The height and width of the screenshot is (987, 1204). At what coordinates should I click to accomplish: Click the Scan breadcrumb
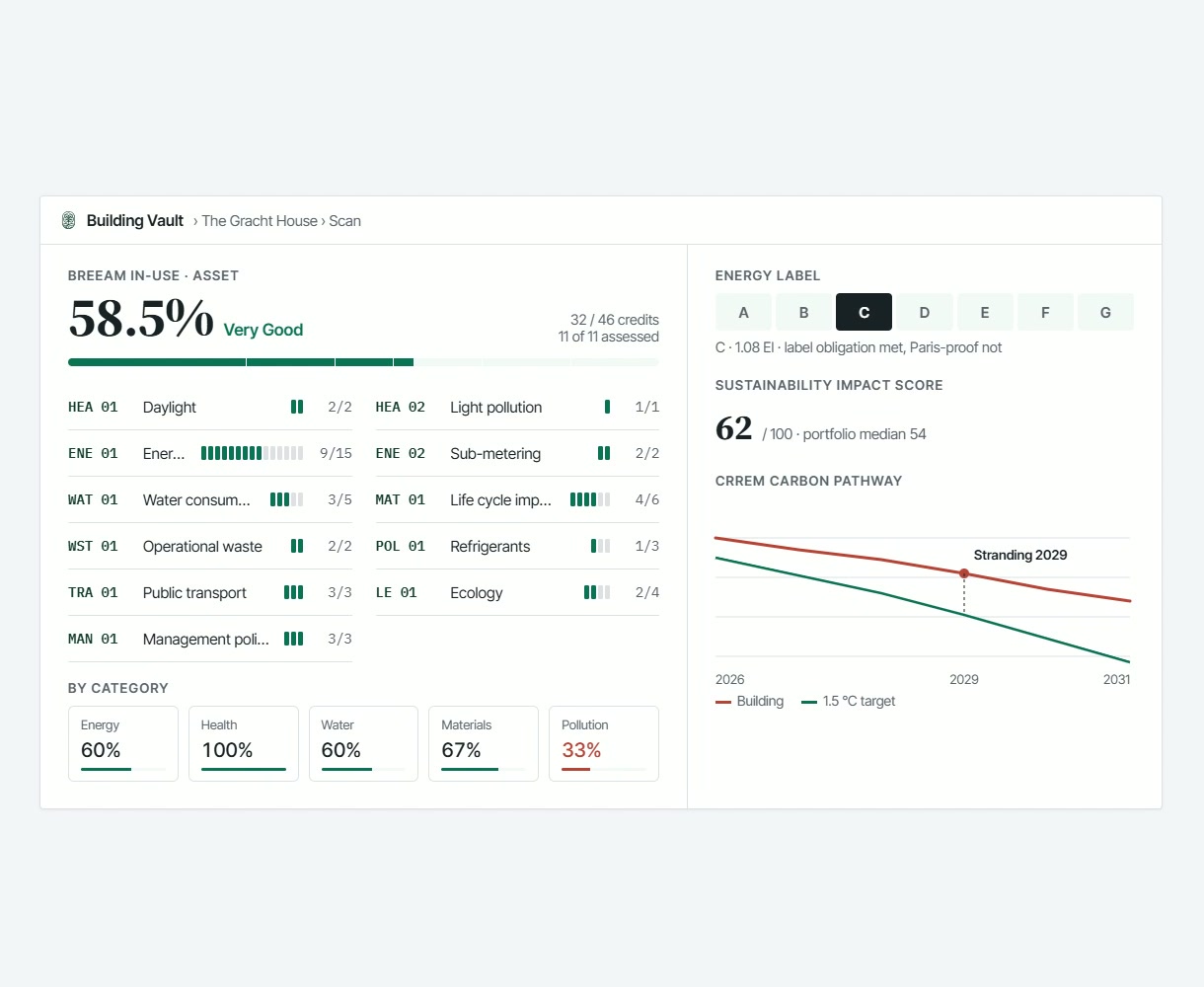(345, 221)
